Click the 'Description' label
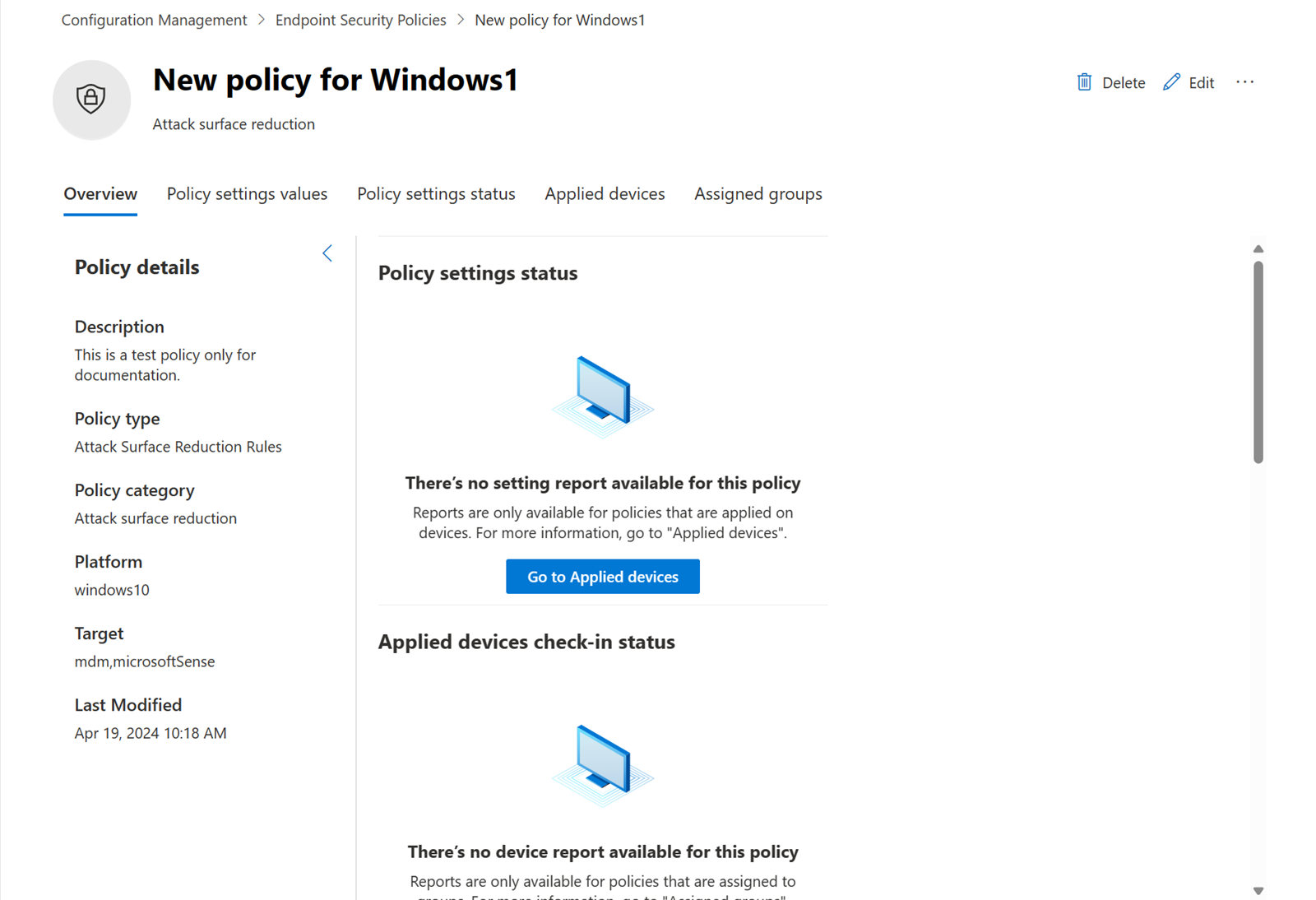Image resolution: width=1316 pixels, height=900 pixels. pos(119,327)
